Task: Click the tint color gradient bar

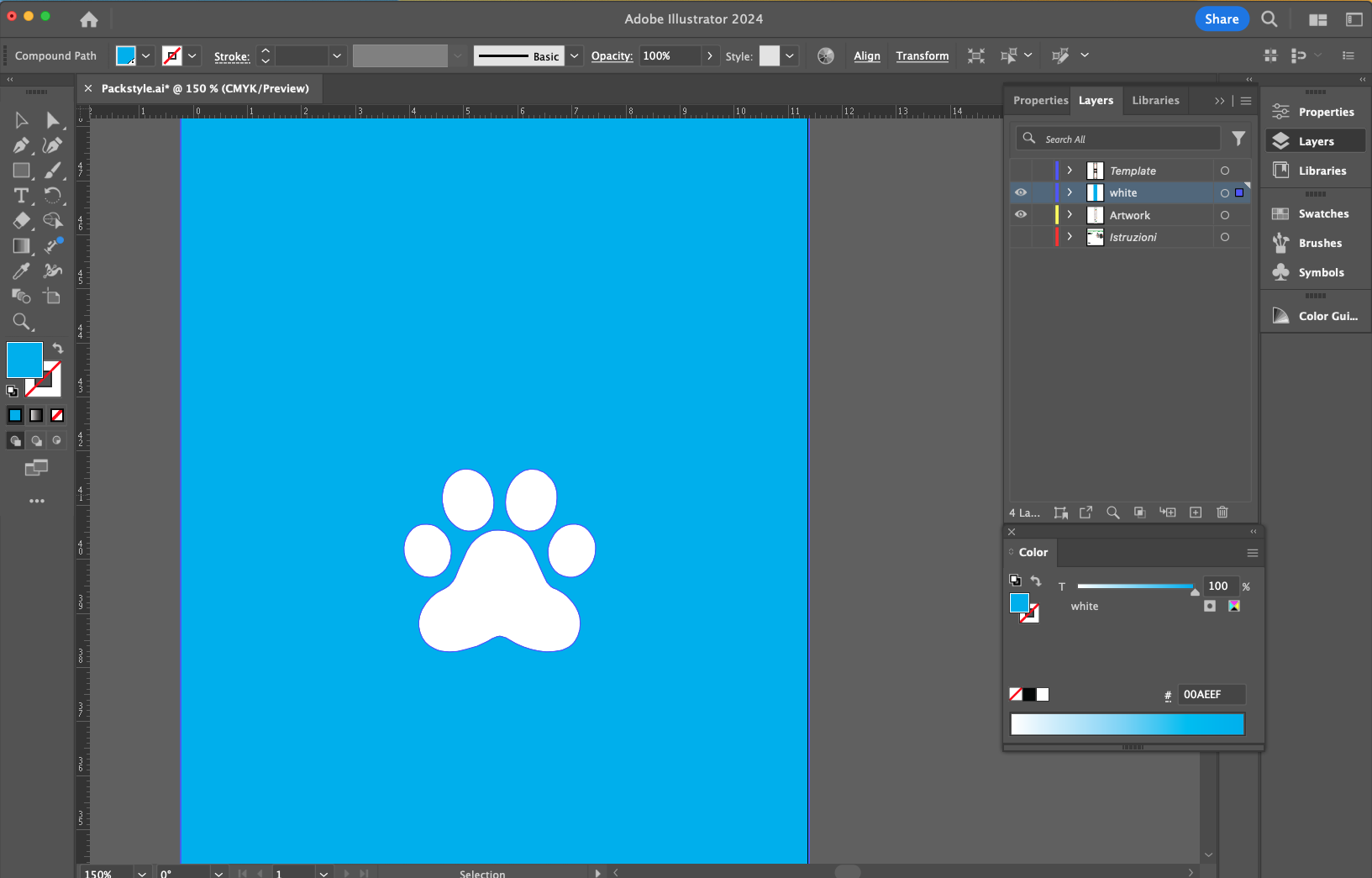Action: tap(1127, 724)
